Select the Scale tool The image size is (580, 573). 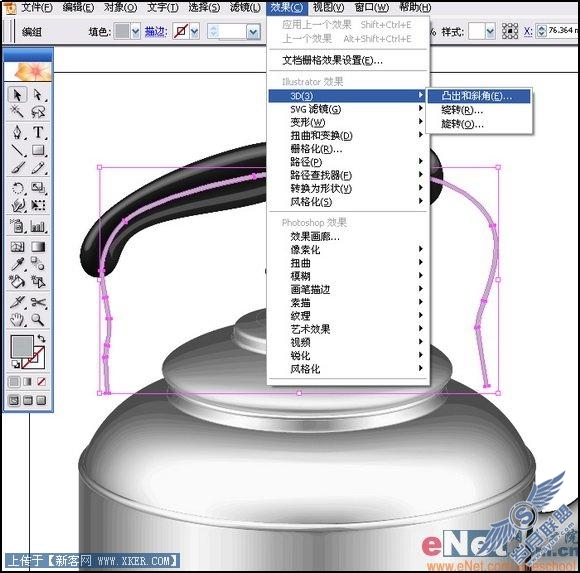(38, 188)
